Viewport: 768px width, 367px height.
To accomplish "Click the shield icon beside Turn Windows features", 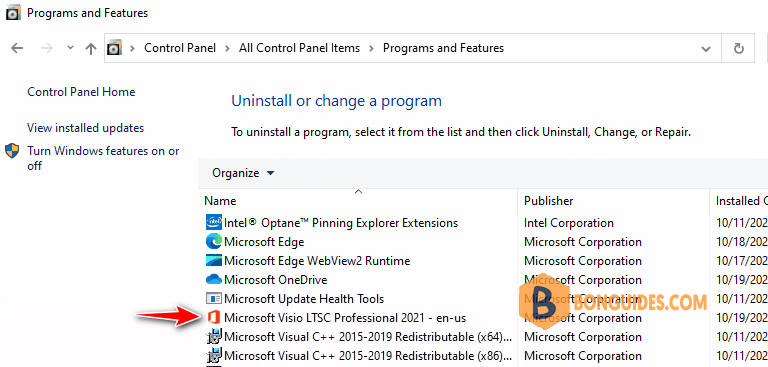I will pos(12,151).
